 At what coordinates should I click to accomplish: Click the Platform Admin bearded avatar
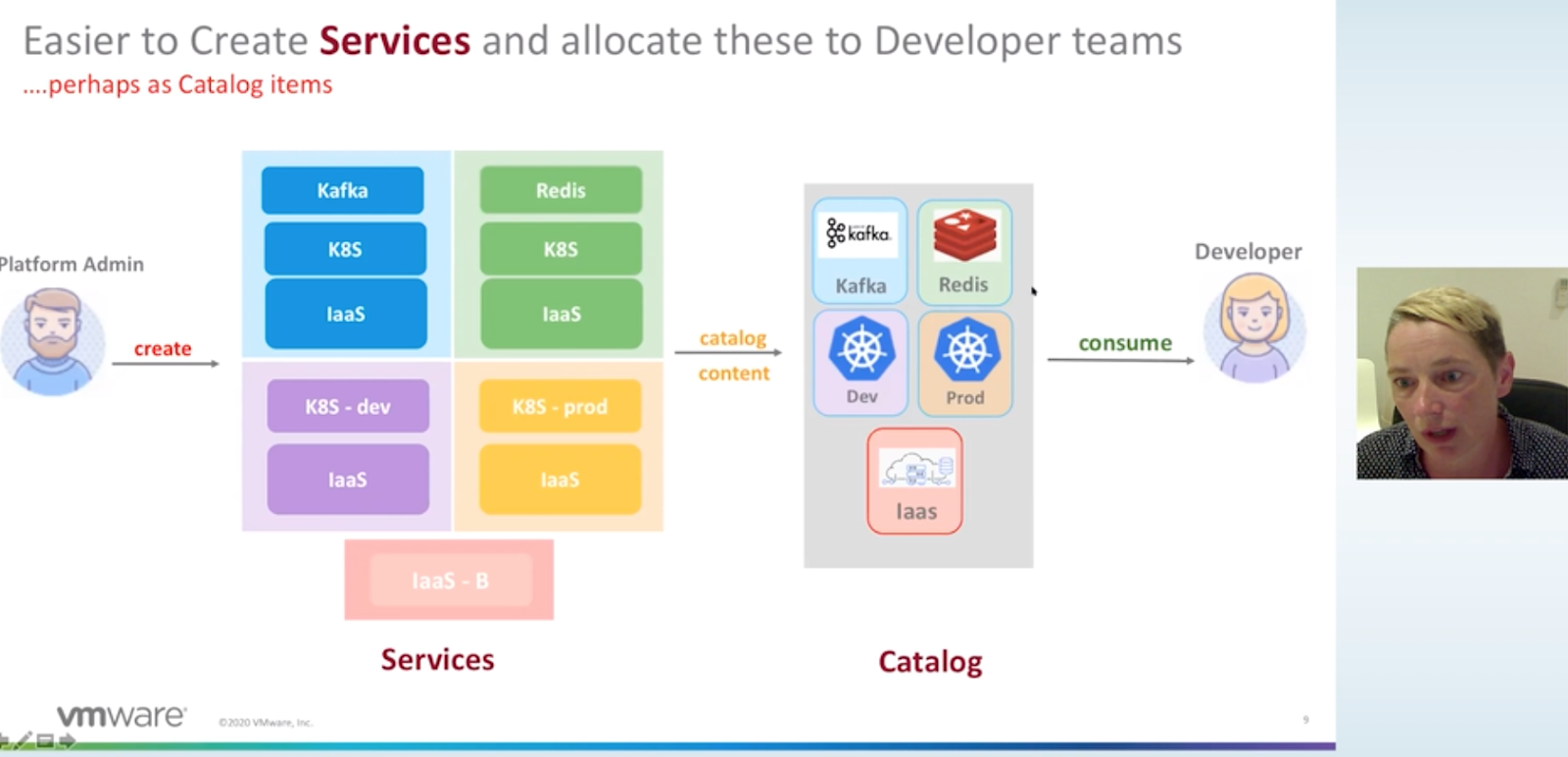tap(53, 340)
